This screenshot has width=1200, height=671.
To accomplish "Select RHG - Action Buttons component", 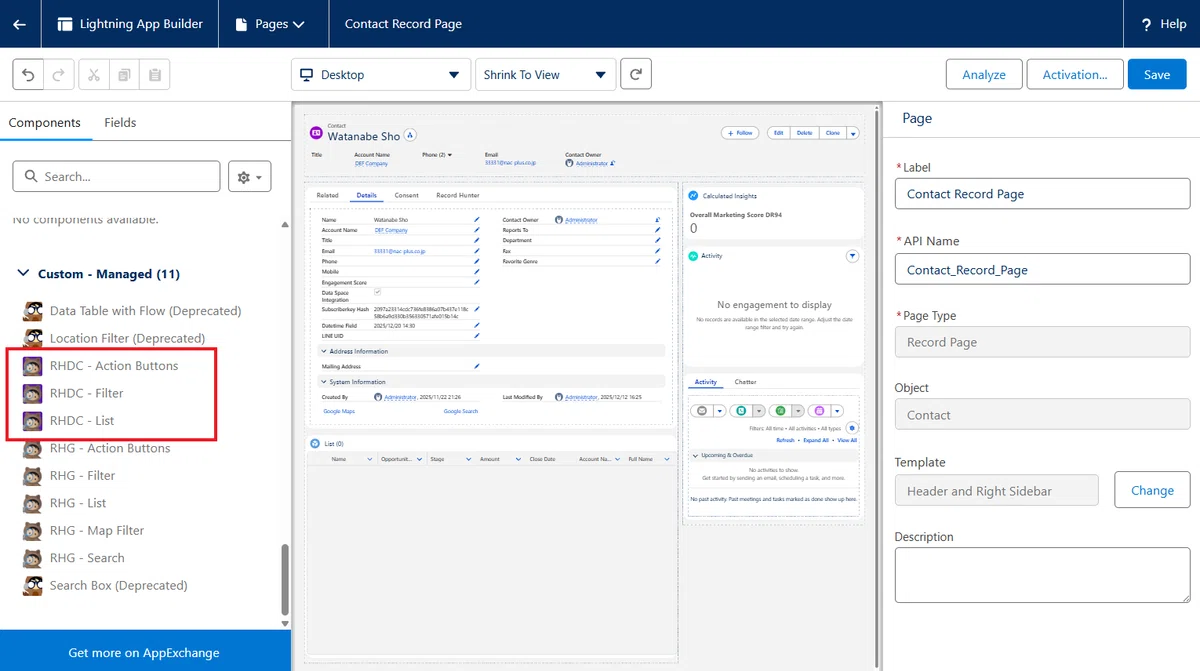I will click(x=97, y=448).
